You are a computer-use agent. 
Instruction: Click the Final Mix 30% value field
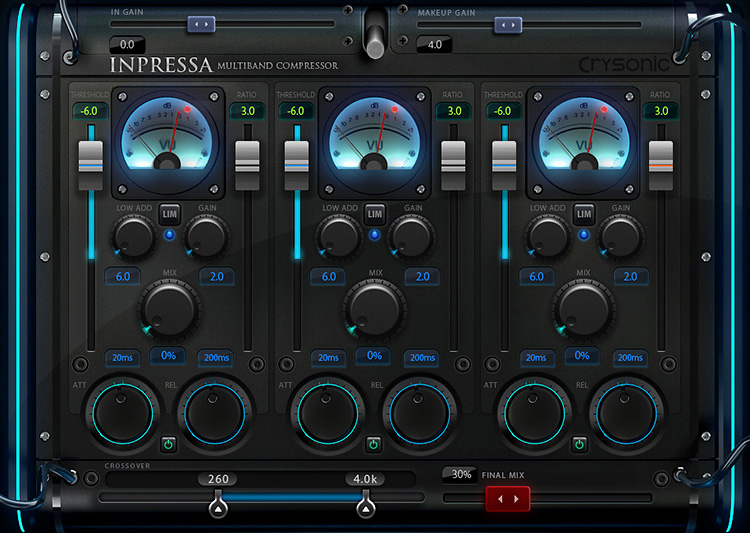click(461, 474)
